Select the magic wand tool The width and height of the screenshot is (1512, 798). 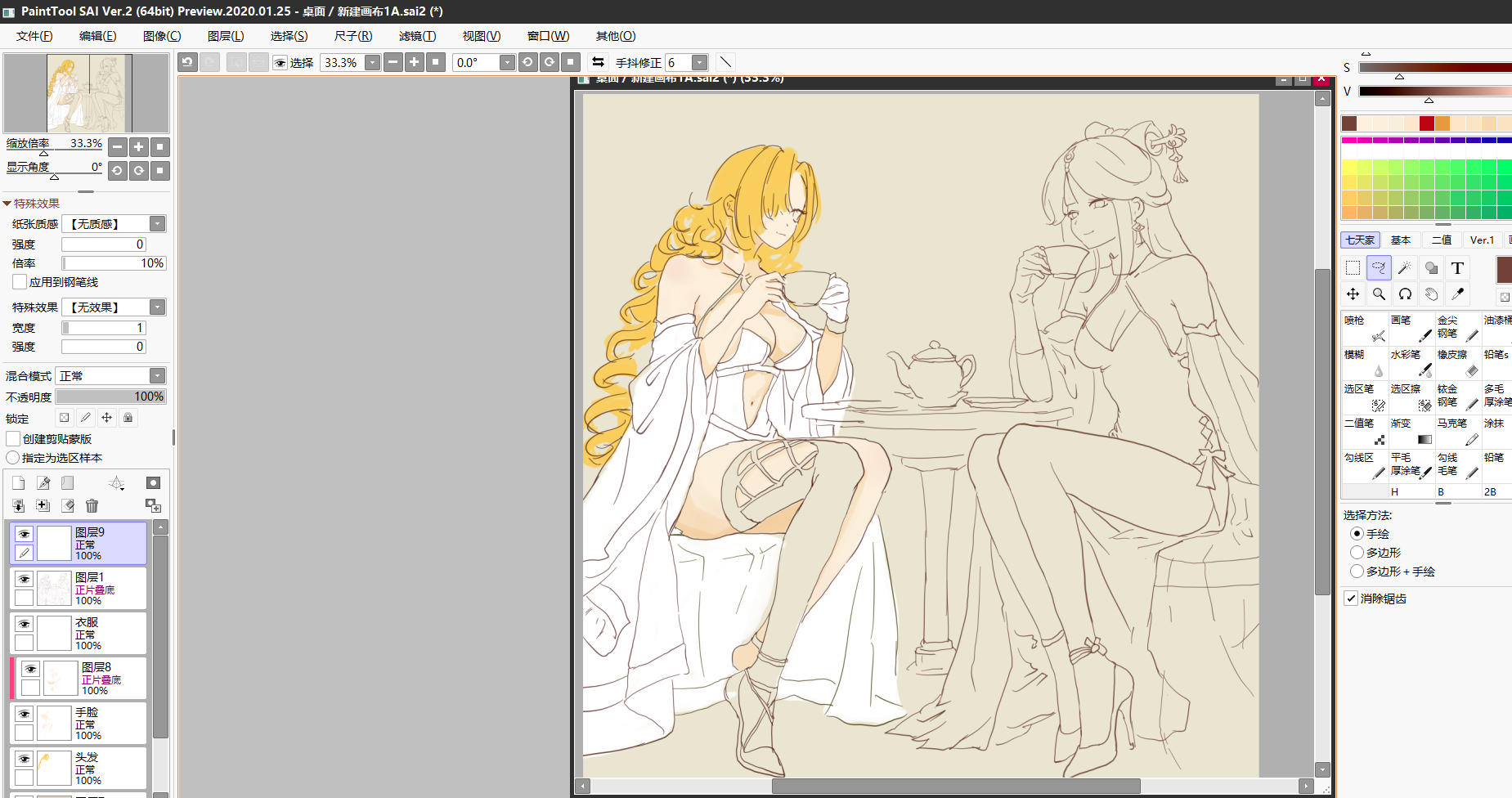click(x=1406, y=268)
